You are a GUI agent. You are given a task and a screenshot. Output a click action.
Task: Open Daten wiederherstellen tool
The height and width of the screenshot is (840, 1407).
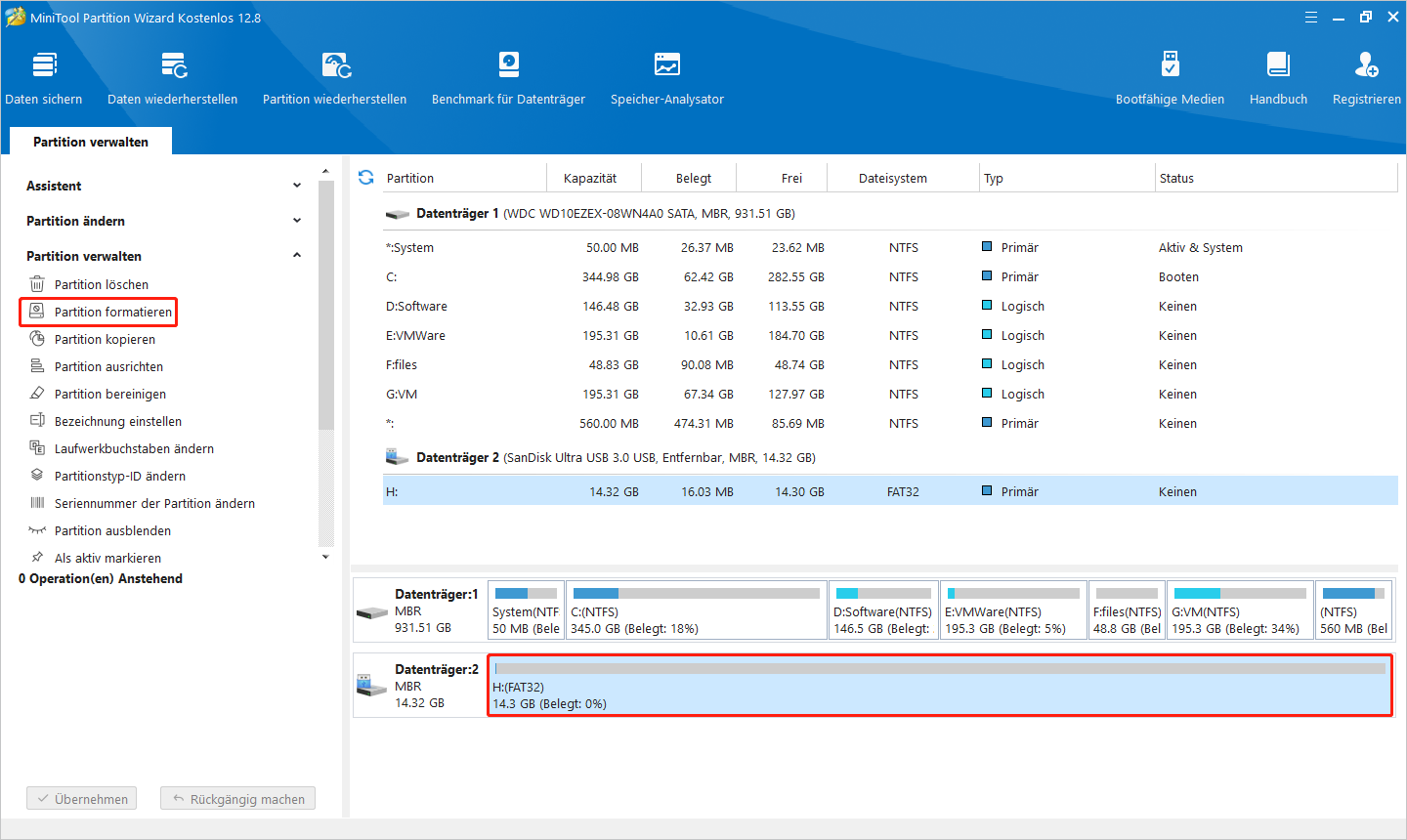(173, 78)
